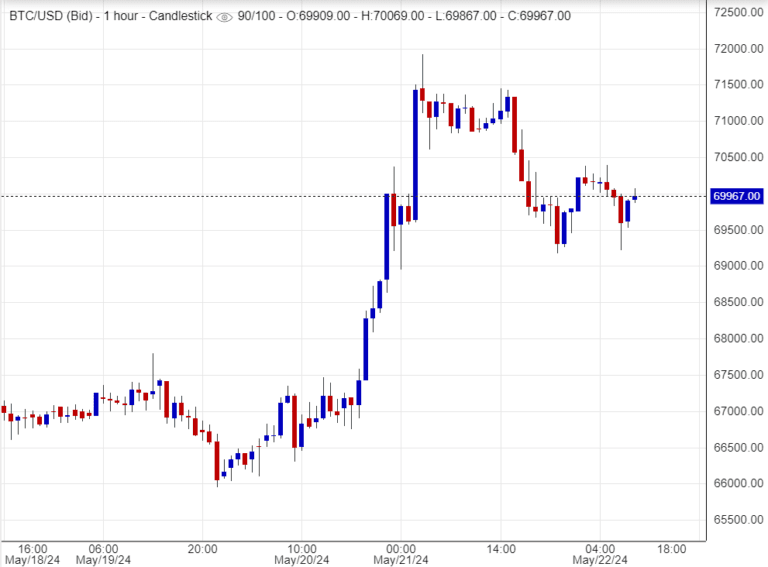This screenshot has width=768, height=567.
Task: Click the 14:00 time axis label
Action: (x=501, y=548)
